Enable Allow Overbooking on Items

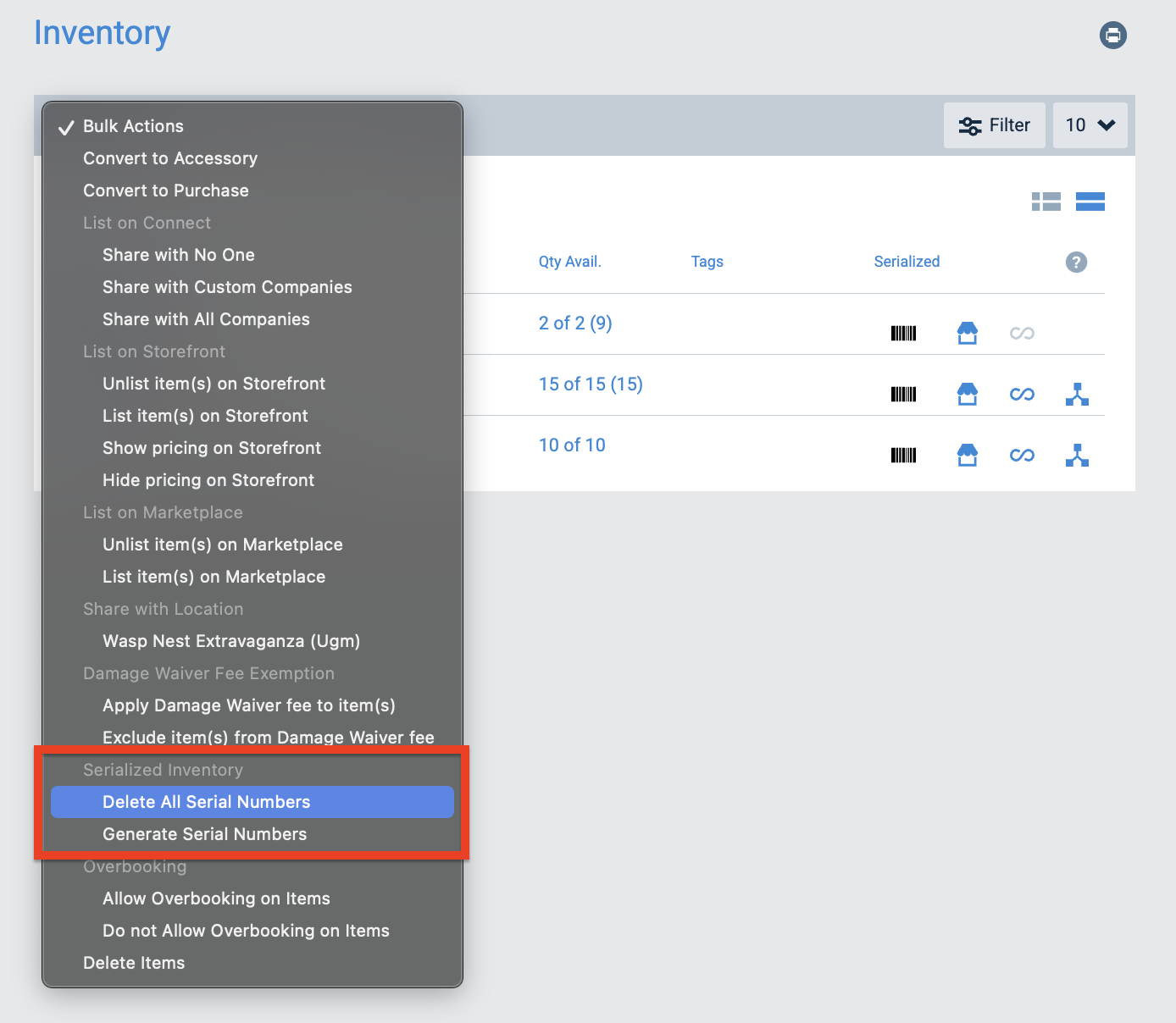click(216, 899)
